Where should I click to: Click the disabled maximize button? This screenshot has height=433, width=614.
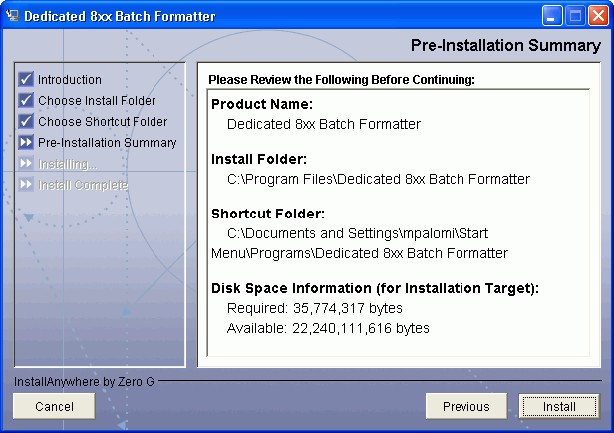(x=575, y=16)
